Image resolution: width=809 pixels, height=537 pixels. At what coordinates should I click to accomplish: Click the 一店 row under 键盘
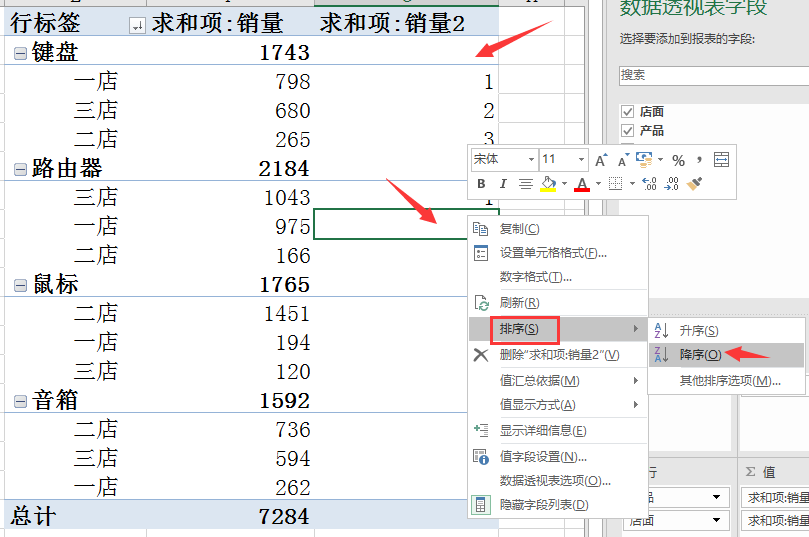pyautogui.click(x=96, y=82)
